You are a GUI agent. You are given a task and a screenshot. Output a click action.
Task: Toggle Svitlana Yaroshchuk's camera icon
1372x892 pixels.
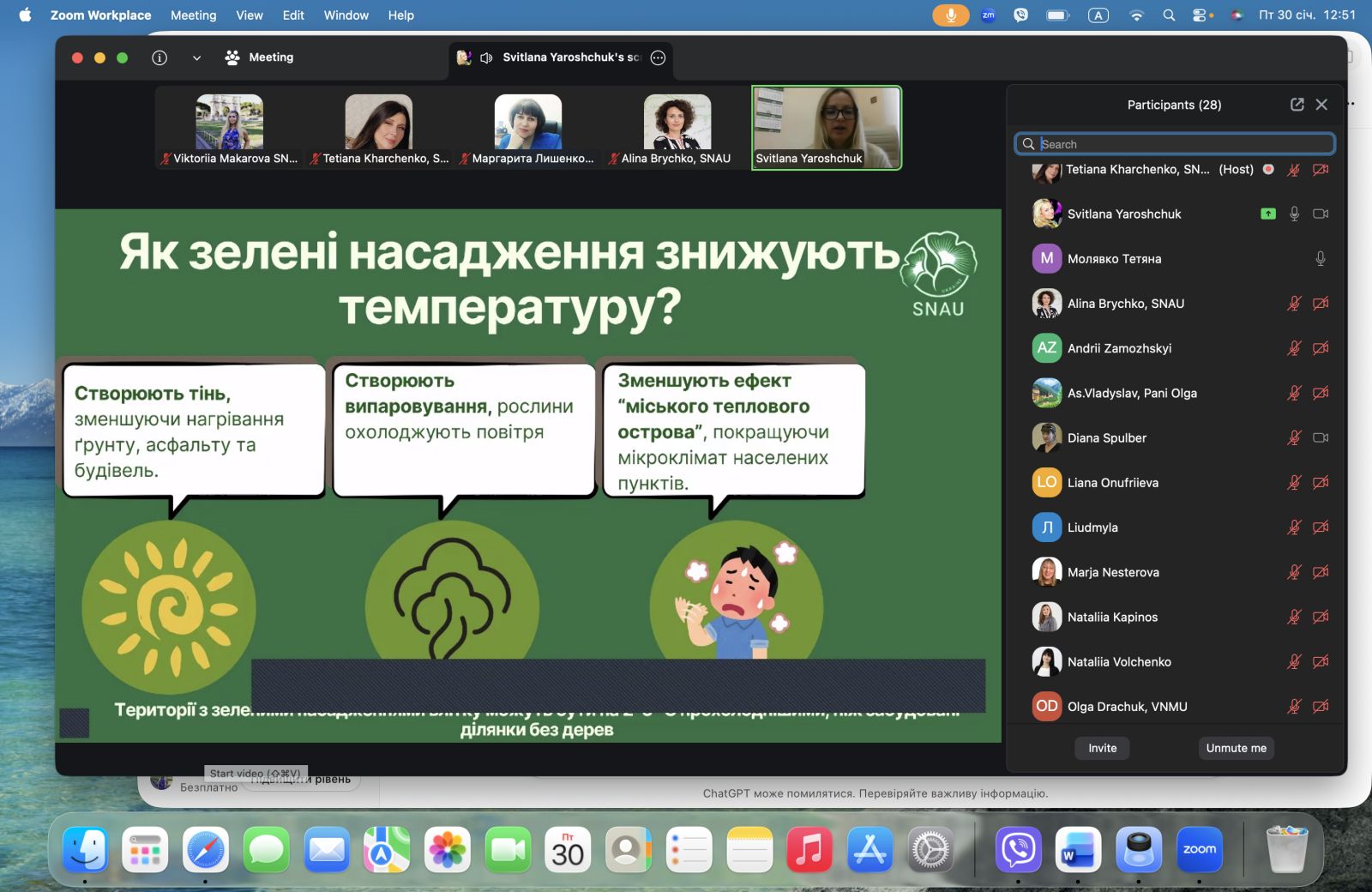1321,214
